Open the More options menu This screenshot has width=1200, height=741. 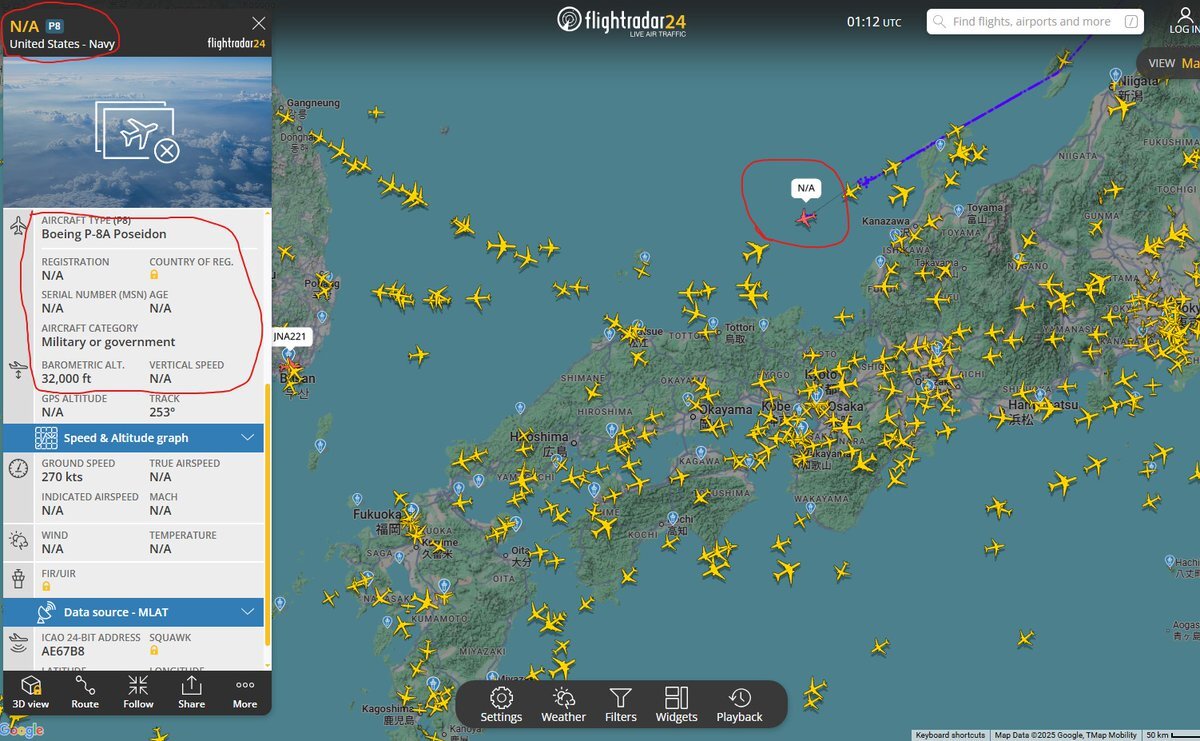click(x=245, y=691)
